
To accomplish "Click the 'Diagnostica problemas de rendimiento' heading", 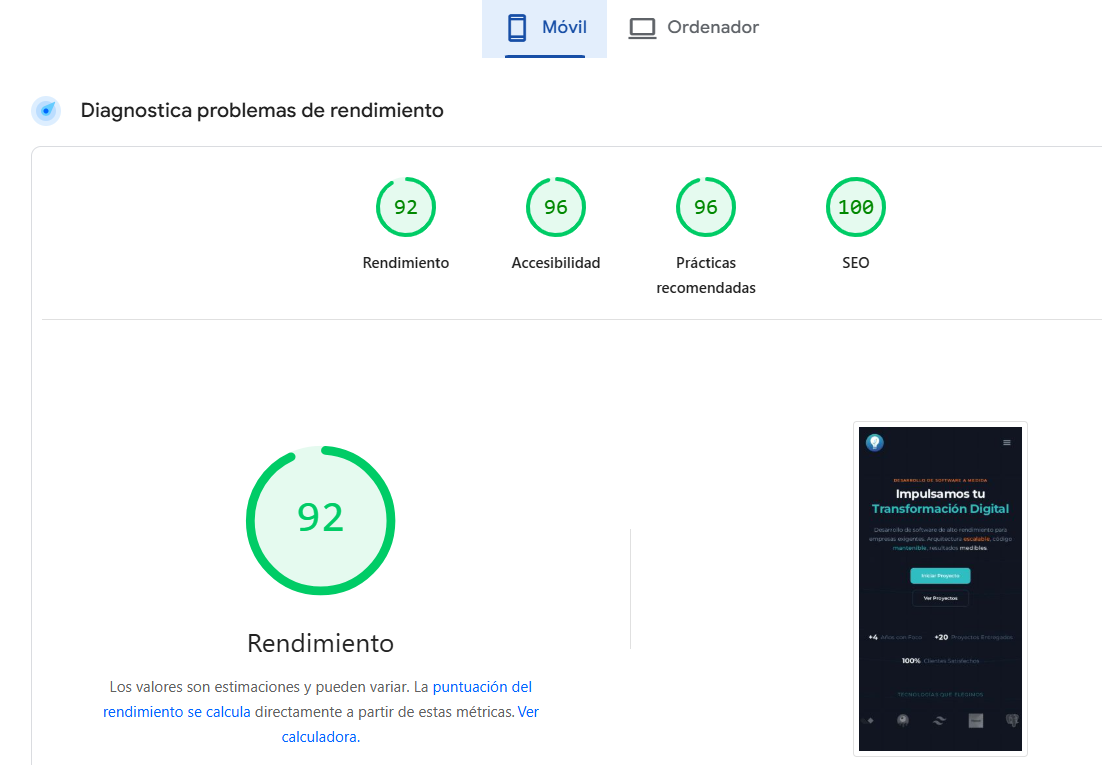I will (x=262, y=111).
